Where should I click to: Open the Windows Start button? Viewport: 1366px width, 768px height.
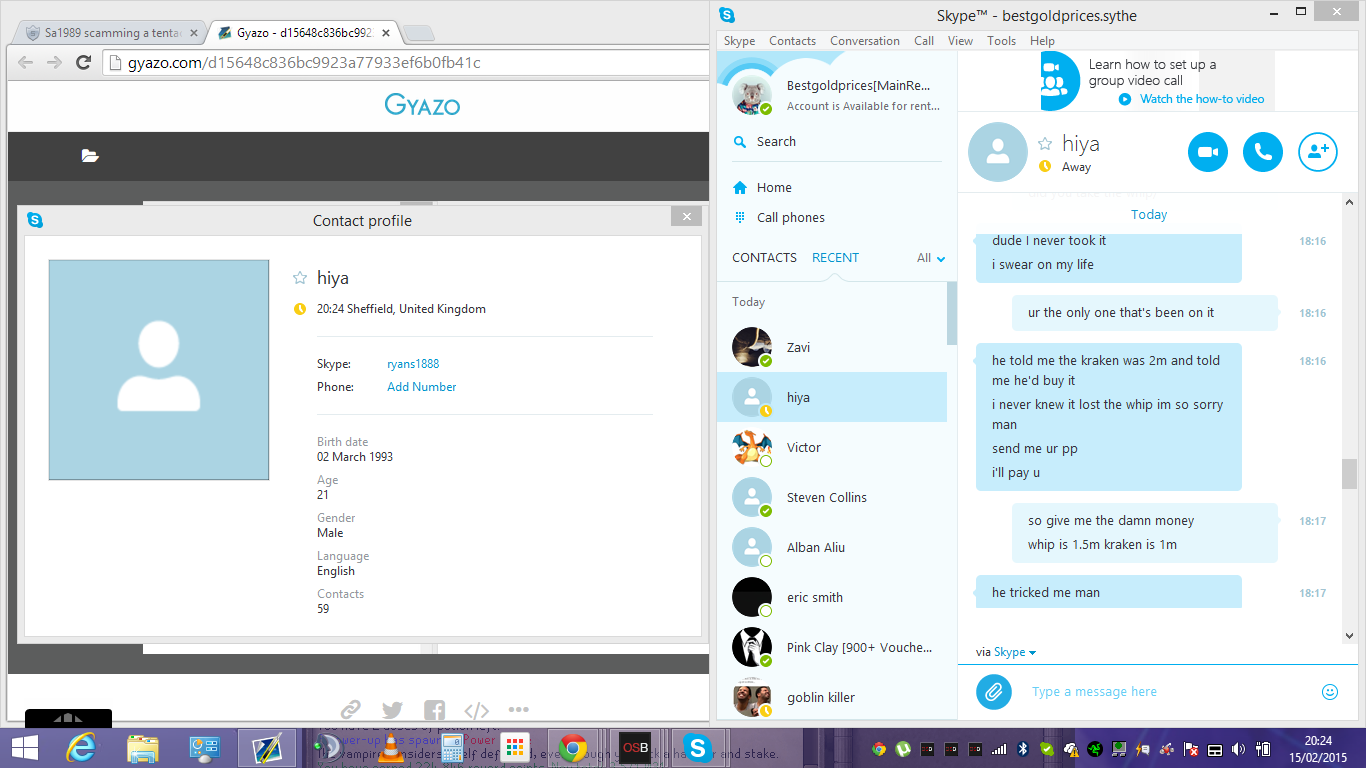[24, 748]
